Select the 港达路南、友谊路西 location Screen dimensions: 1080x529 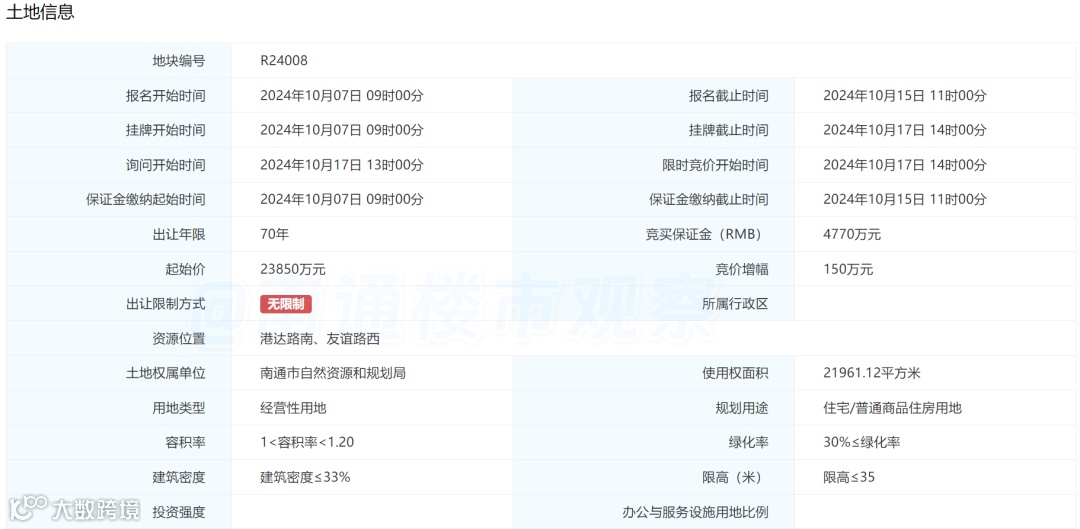pos(320,339)
